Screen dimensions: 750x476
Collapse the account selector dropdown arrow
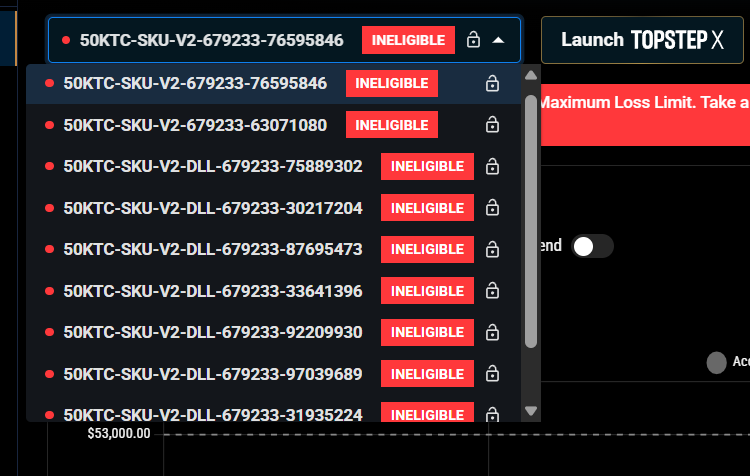(x=498, y=40)
